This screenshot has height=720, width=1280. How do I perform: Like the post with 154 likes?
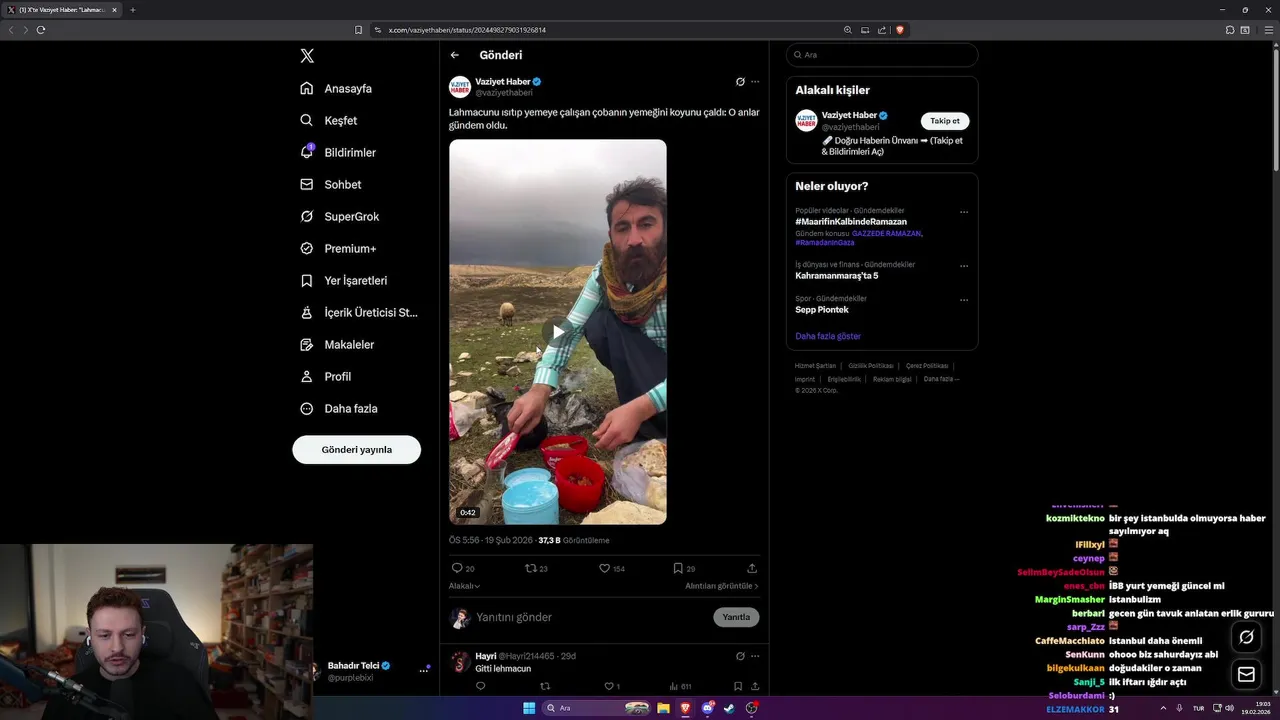(604, 568)
